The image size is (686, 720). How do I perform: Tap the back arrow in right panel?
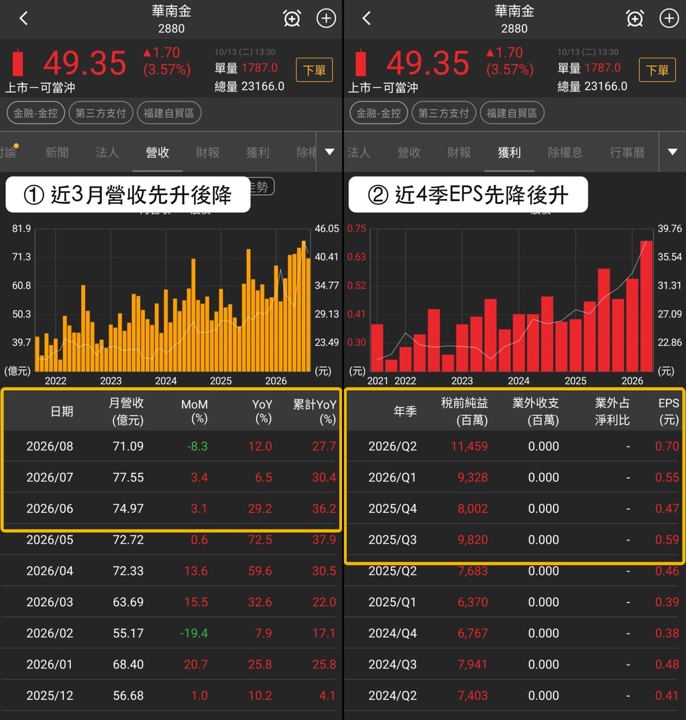pyautogui.click(x=366, y=19)
